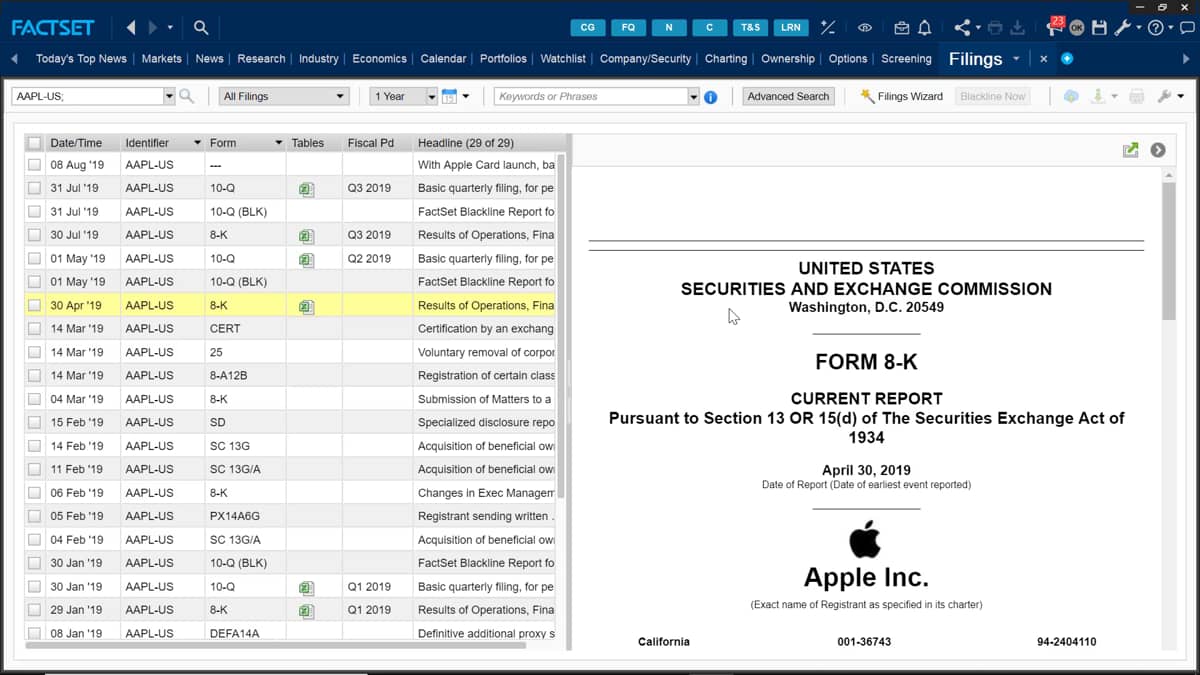Open the Keywords or Phrases dropdown arrow
The height and width of the screenshot is (675, 1200).
693,96
